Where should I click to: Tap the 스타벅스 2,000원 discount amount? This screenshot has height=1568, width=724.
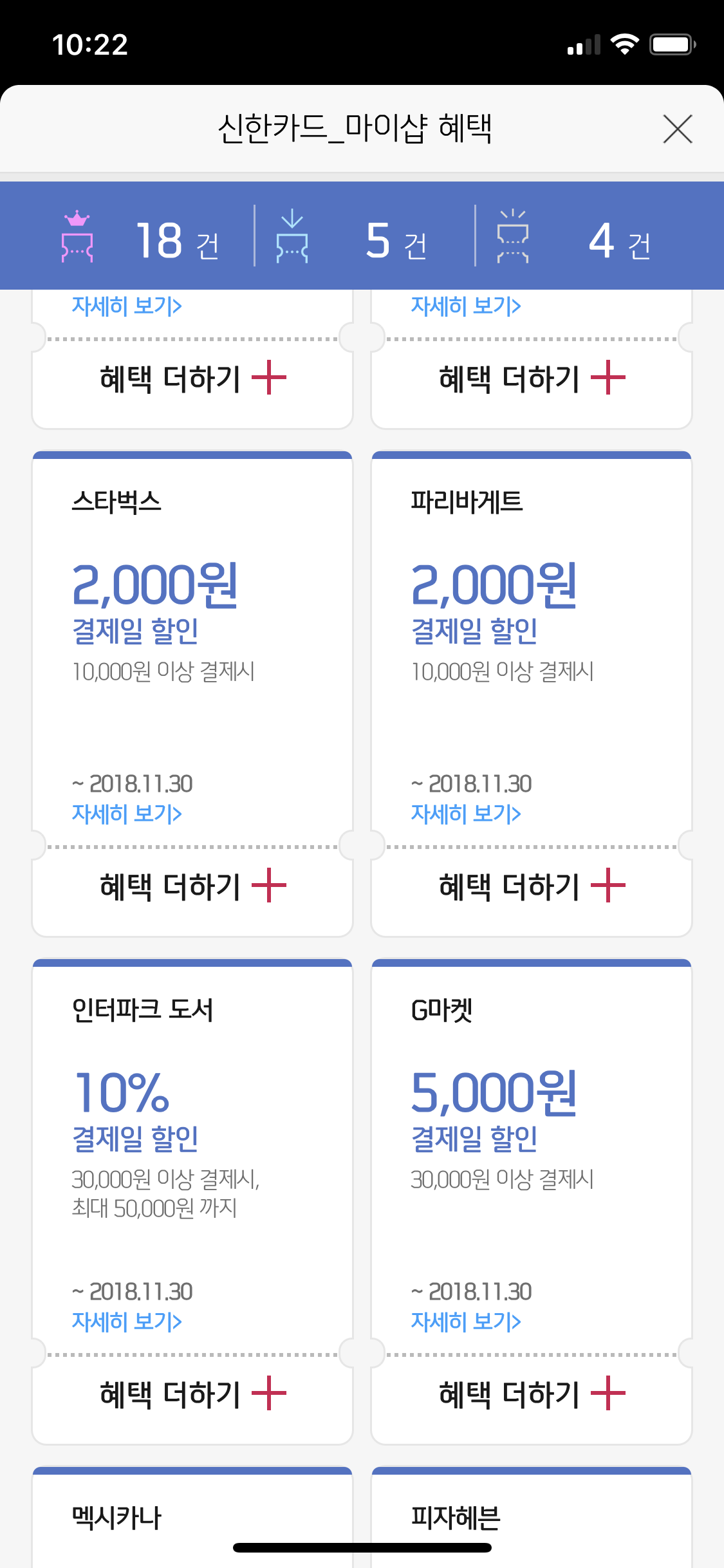point(155,584)
